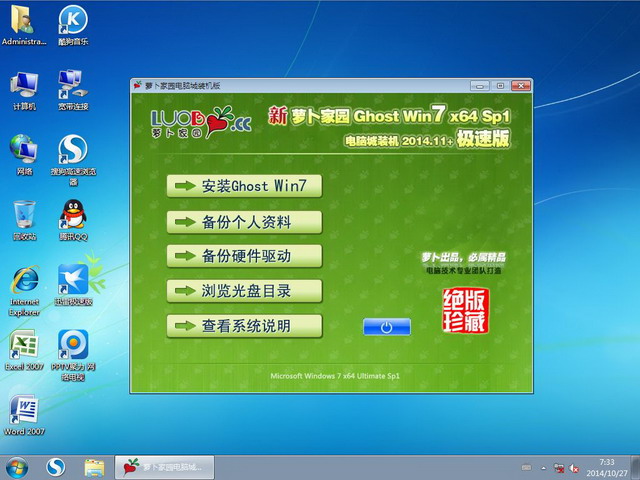Show hidden tray icons arrow
640x480 pixels.
(543, 468)
